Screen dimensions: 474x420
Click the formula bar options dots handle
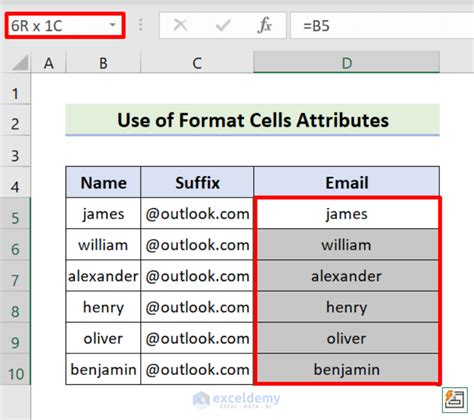(141, 25)
